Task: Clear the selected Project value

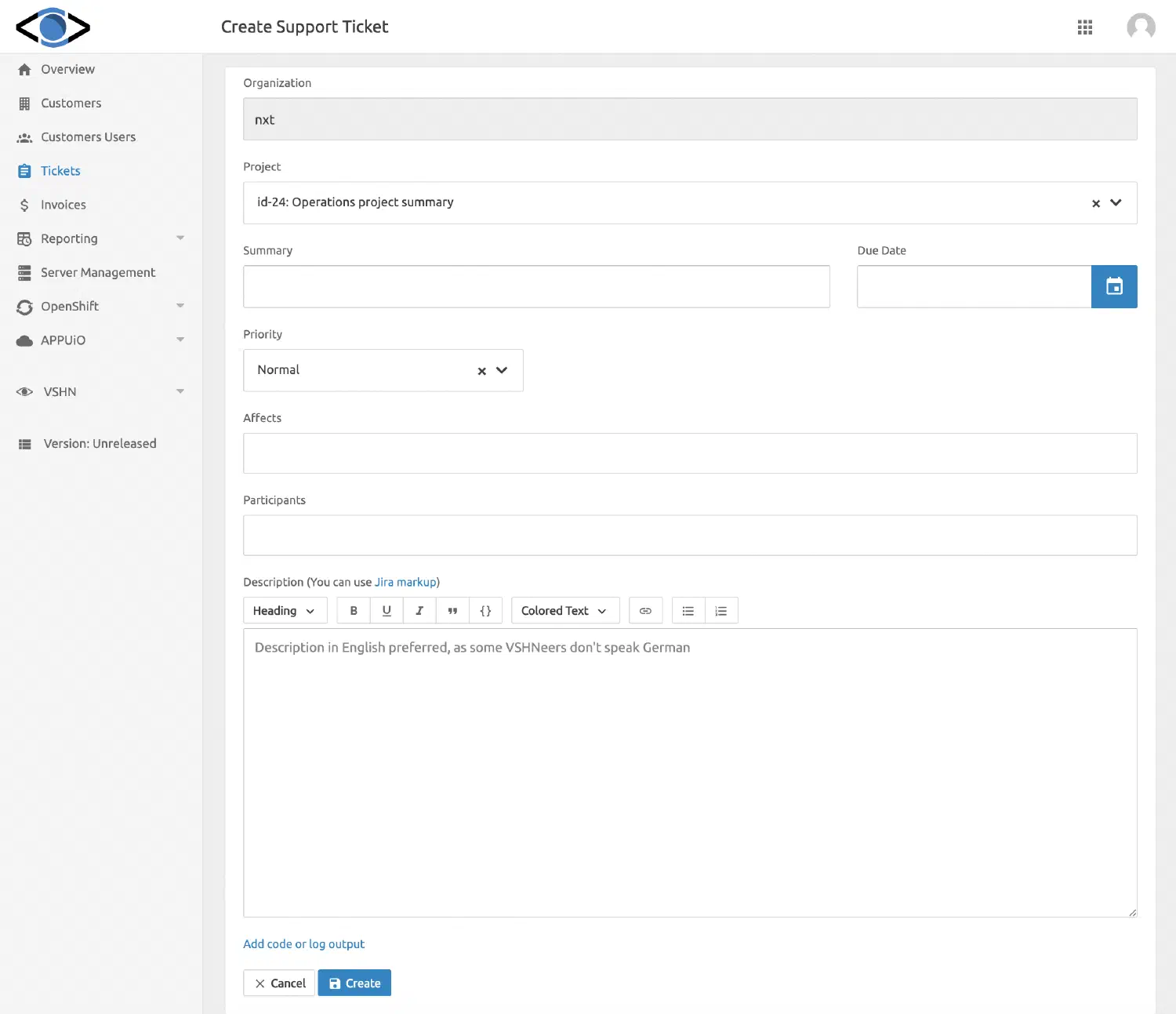Action: [x=1096, y=203]
